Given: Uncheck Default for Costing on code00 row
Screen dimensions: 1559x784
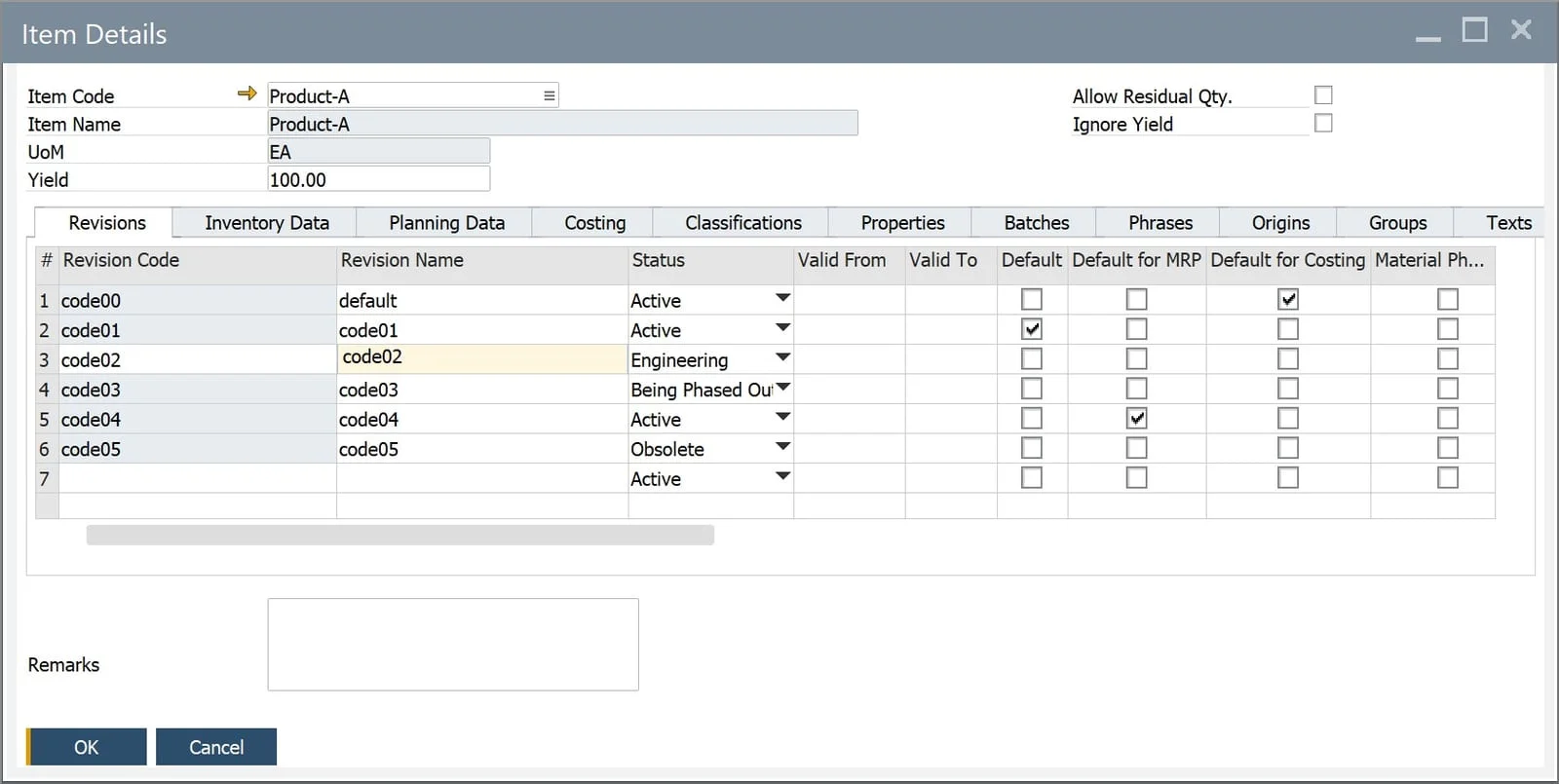Looking at the screenshot, I should (1288, 299).
